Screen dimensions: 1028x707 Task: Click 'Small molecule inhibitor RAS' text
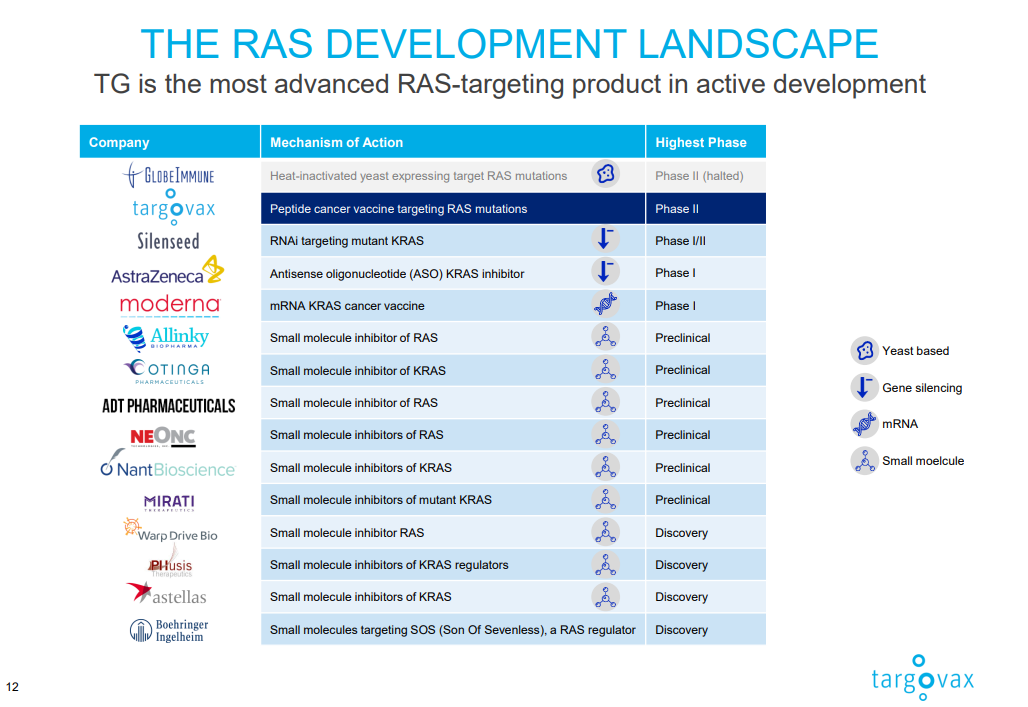click(x=347, y=533)
